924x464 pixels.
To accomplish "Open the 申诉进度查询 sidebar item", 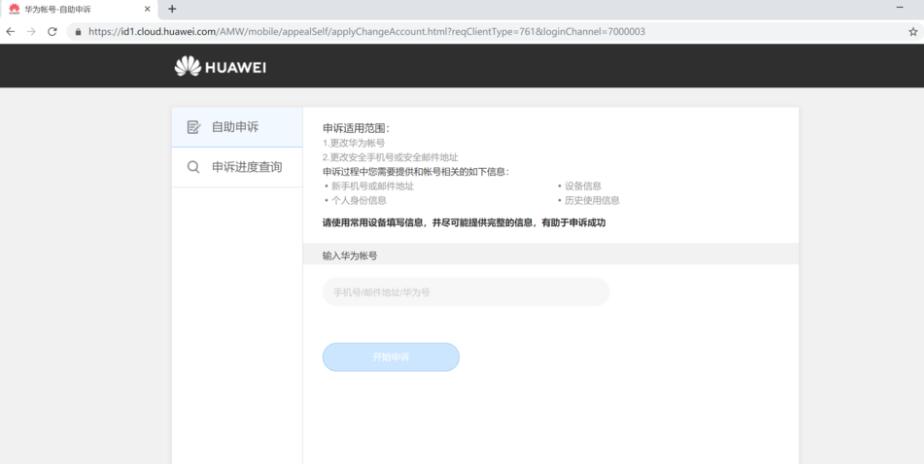I will [x=237, y=167].
